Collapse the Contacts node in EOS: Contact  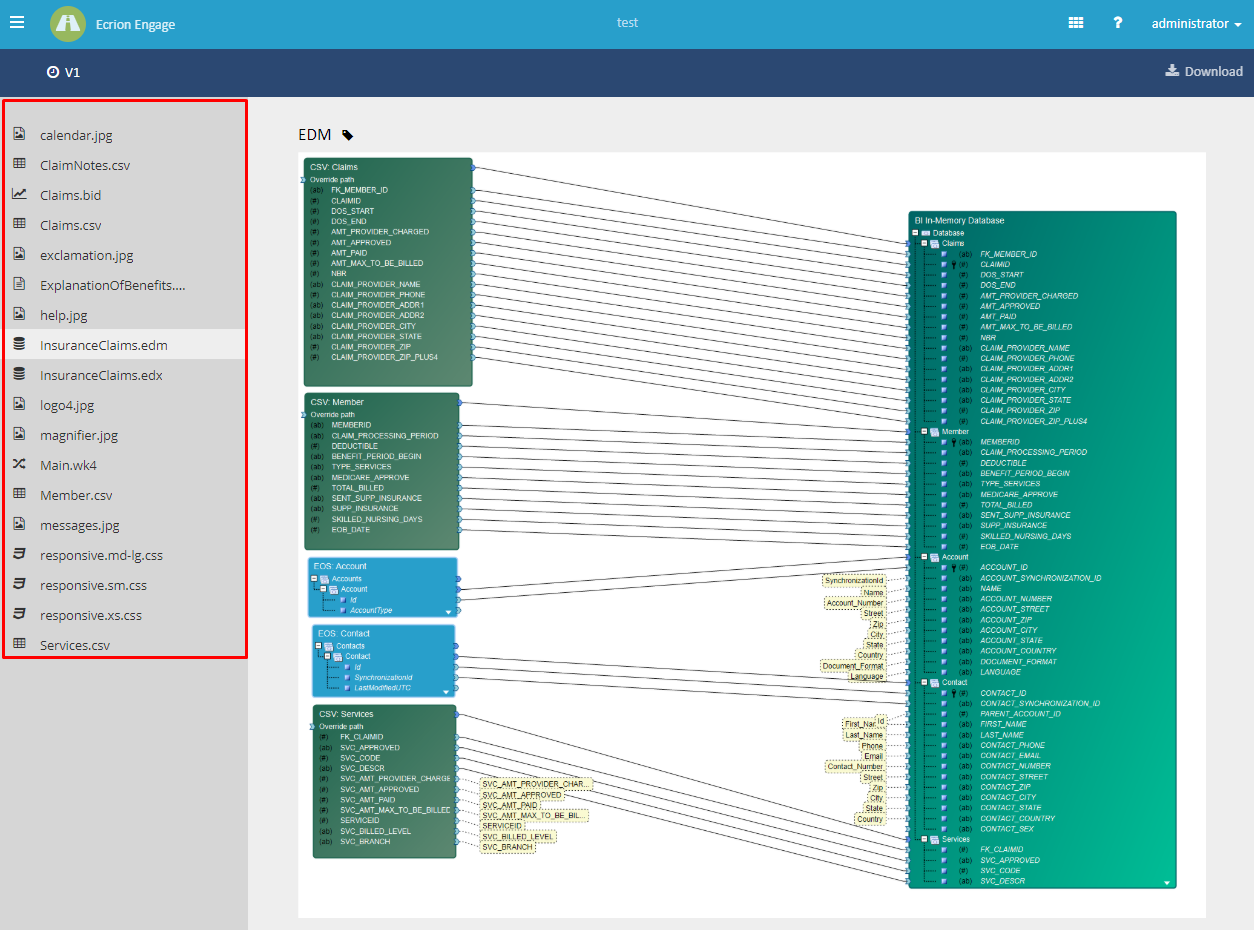319,646
